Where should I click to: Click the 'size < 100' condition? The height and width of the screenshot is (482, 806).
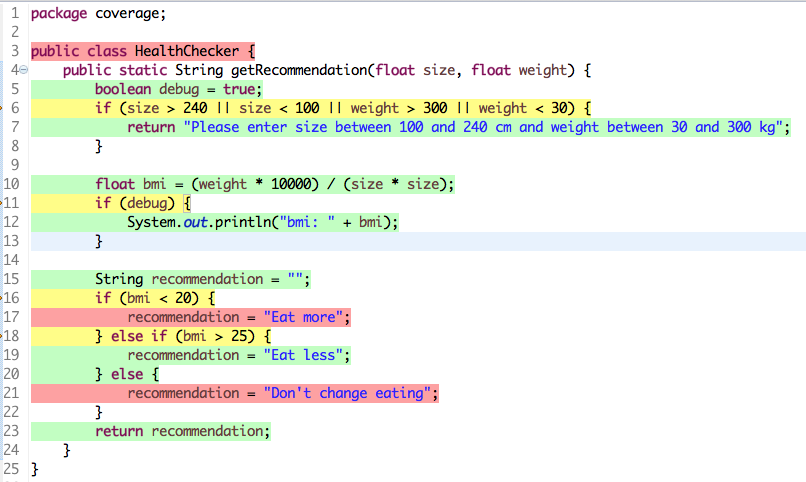pos(279,108)
